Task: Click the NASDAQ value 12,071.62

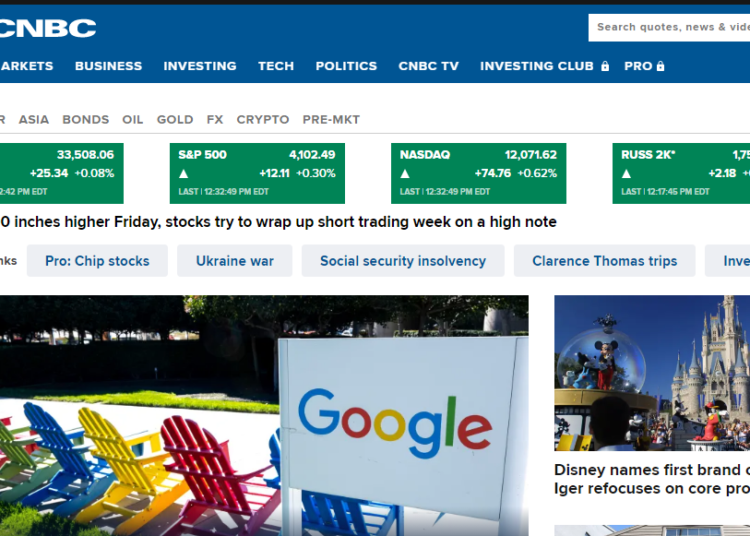Action: click(531, 155)
